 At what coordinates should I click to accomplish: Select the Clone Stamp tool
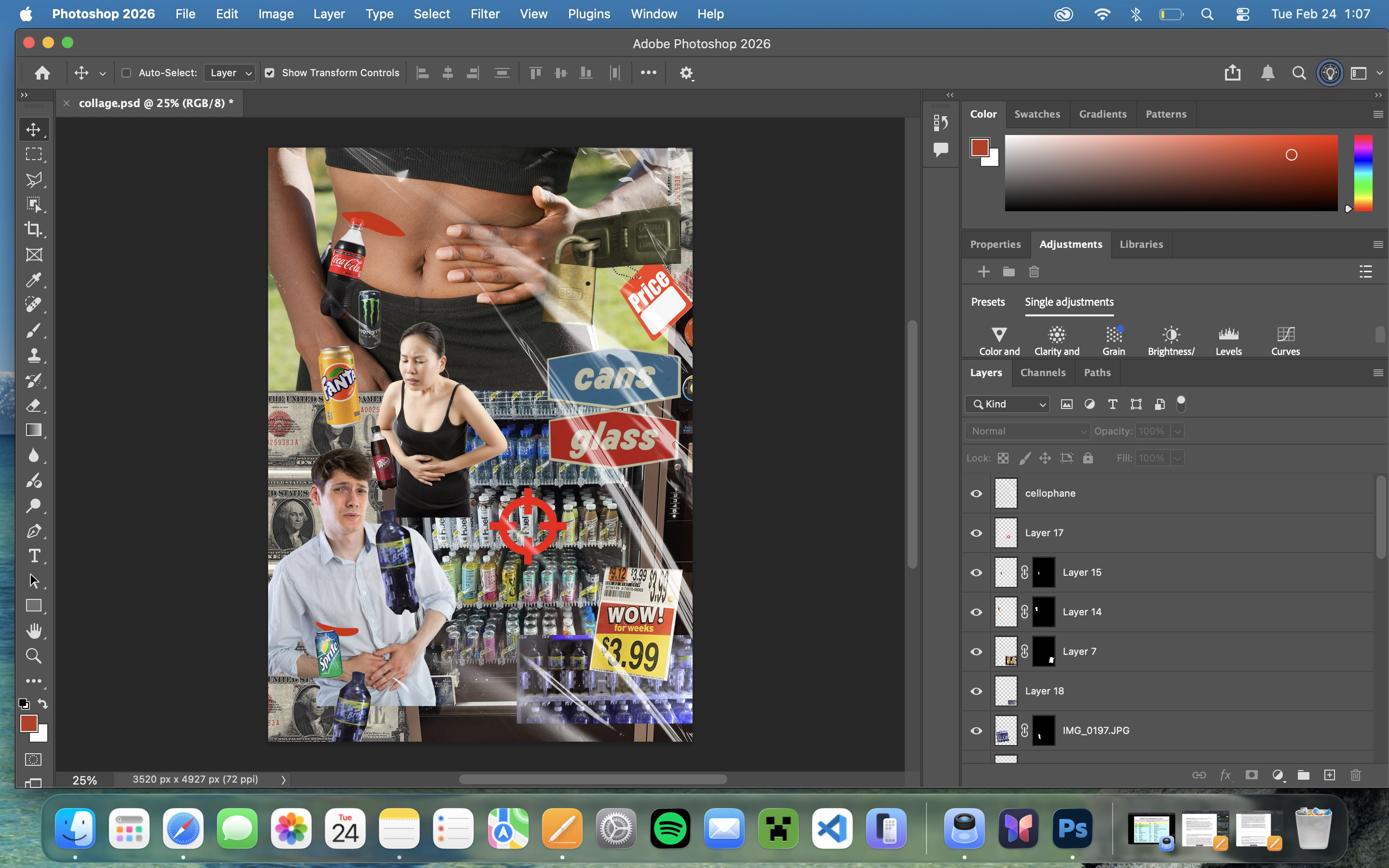(33, 355)
